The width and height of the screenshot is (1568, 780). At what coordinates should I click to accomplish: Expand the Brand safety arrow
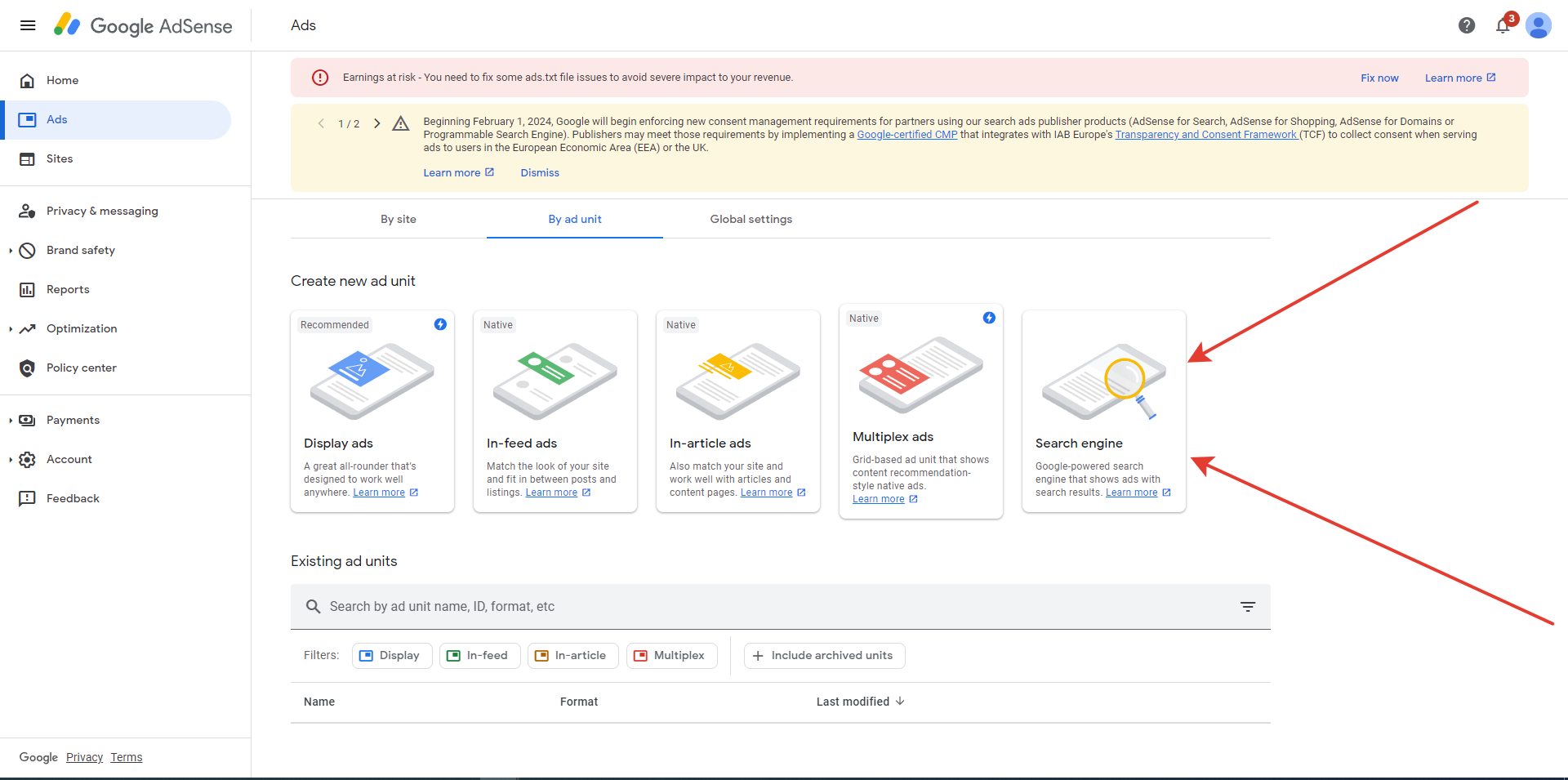tap(11, 251)
